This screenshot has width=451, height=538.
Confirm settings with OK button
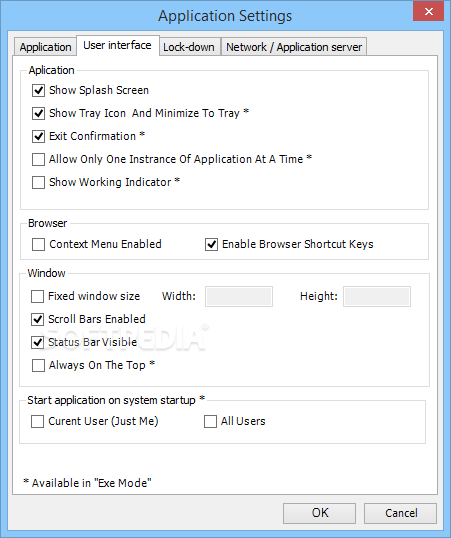click(320, 513)
